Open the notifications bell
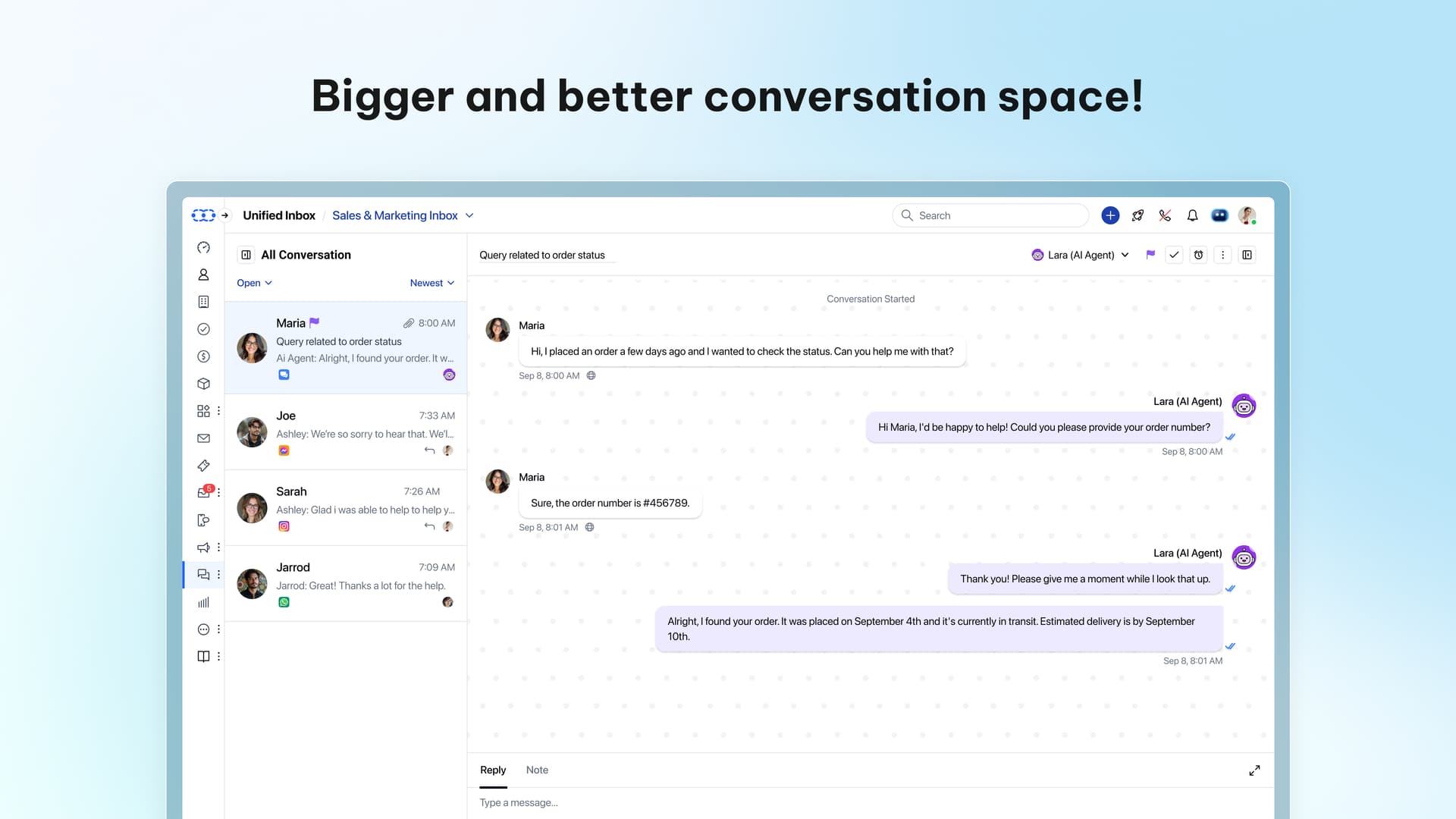 [1192, 216]
